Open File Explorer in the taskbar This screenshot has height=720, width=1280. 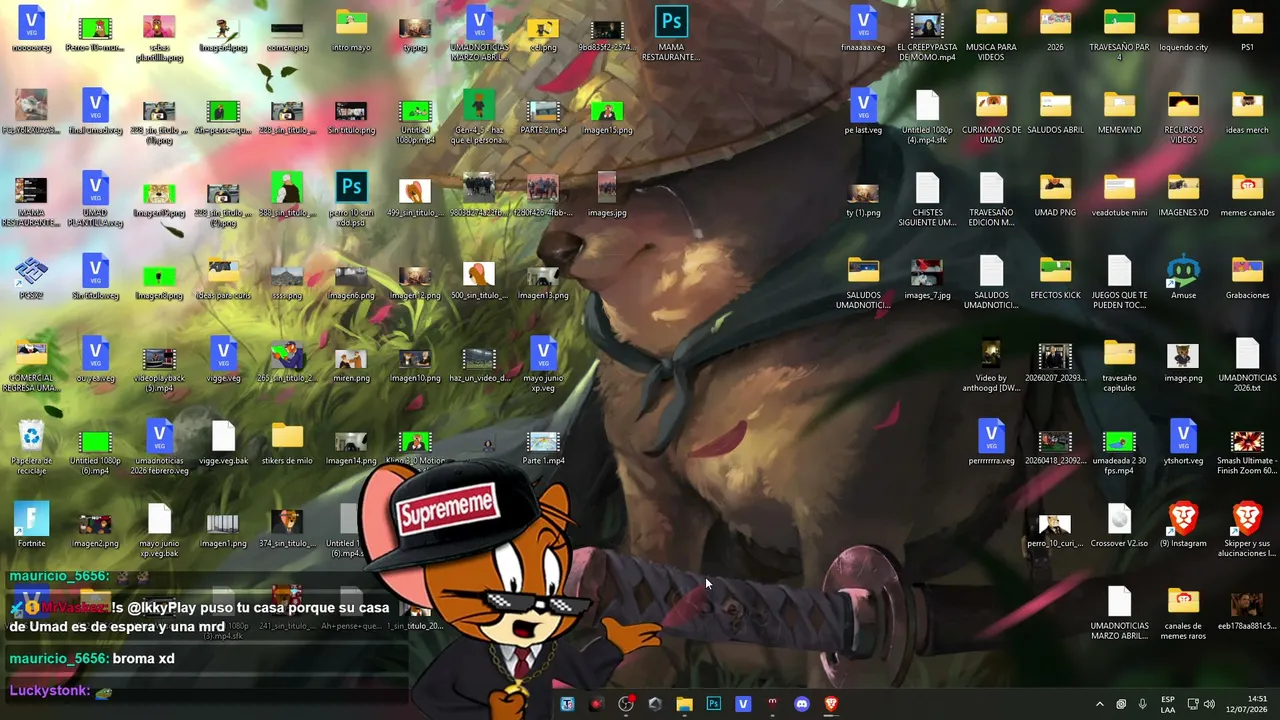click(x=684, y=704)
